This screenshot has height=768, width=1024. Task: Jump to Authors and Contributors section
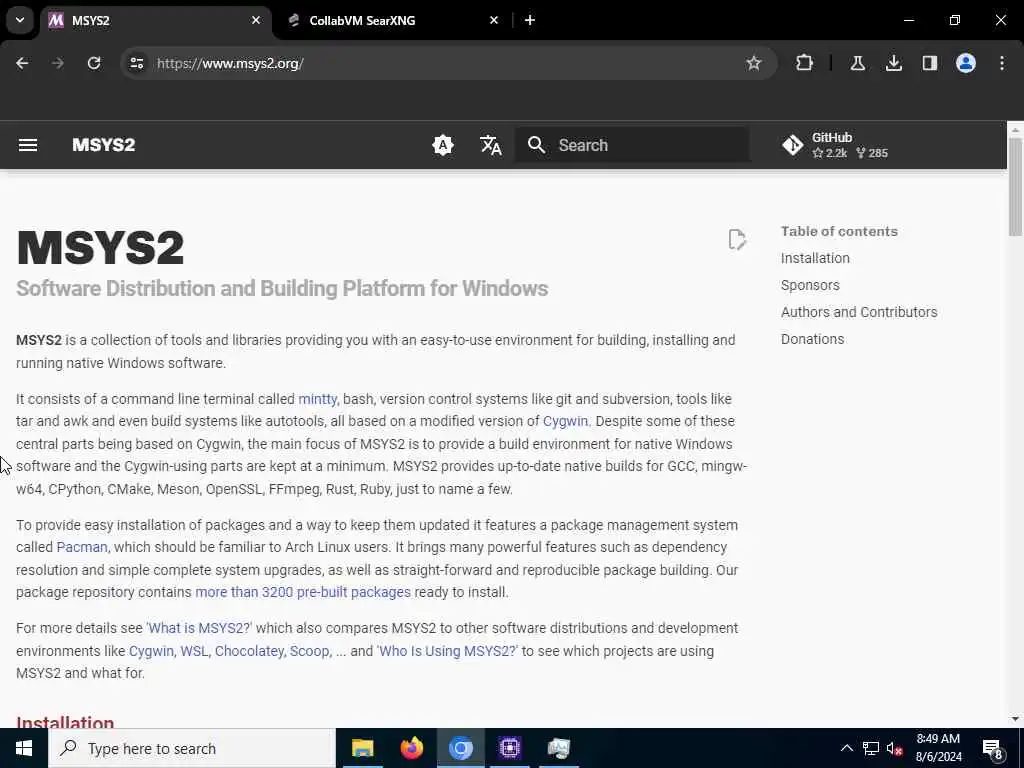click(859, 312)
